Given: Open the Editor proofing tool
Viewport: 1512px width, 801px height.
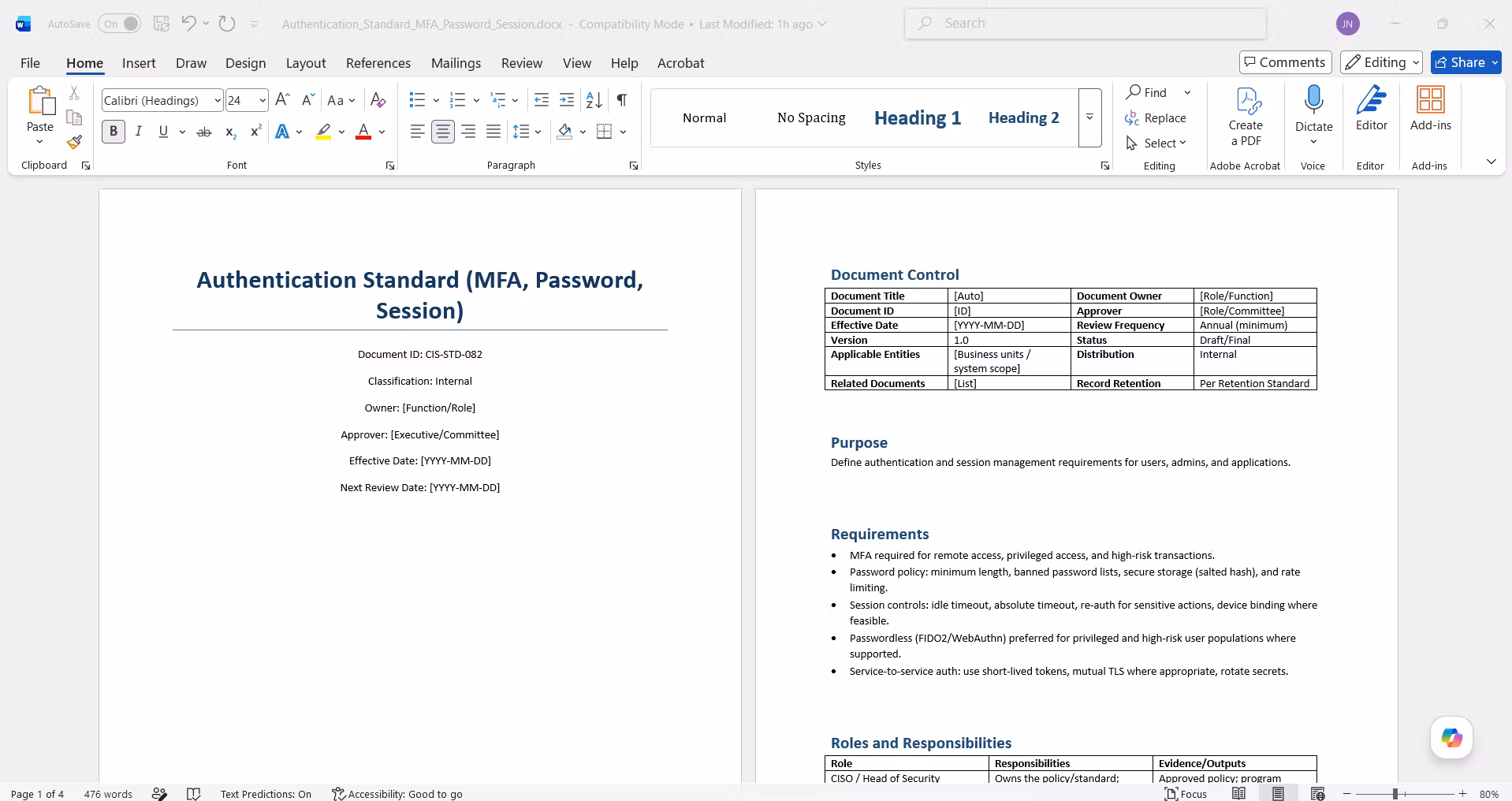Looking at the screenshot, I should click(1372, 109).
